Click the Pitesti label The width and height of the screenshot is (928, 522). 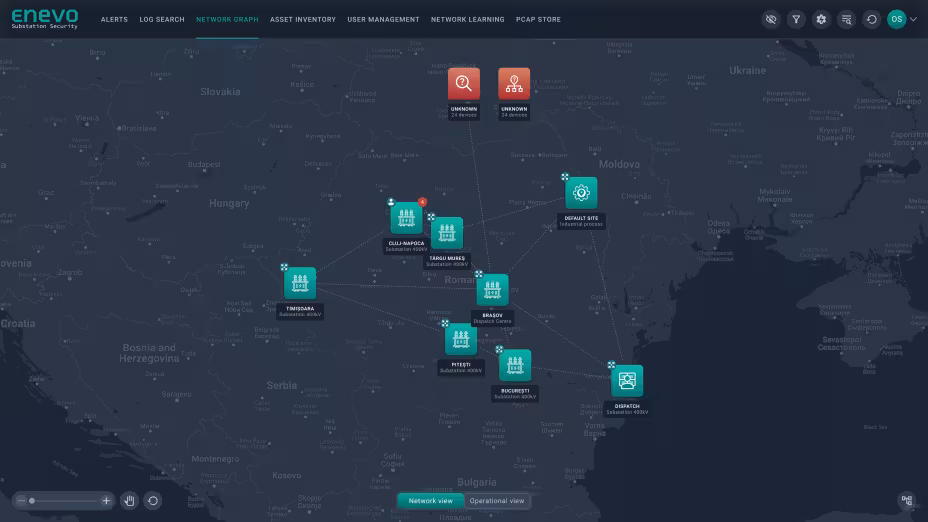point(461,368)
